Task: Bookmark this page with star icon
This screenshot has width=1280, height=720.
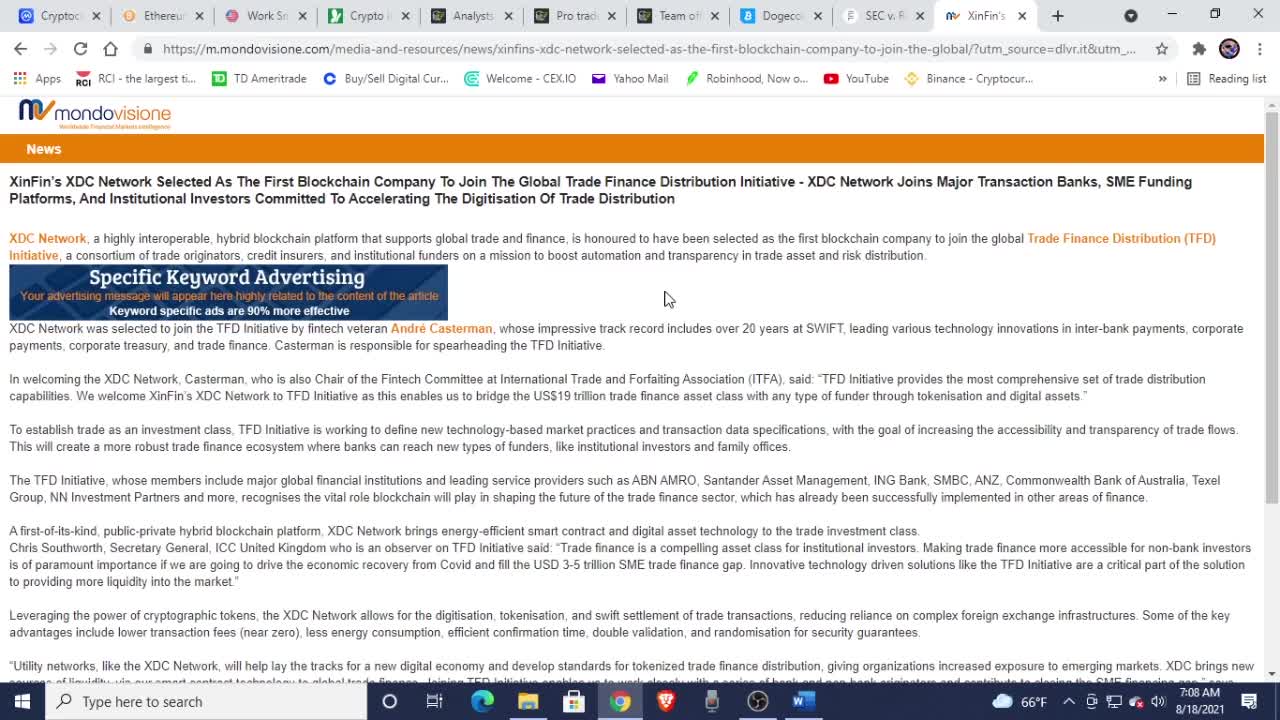Action: click(x=1161, y=48)
